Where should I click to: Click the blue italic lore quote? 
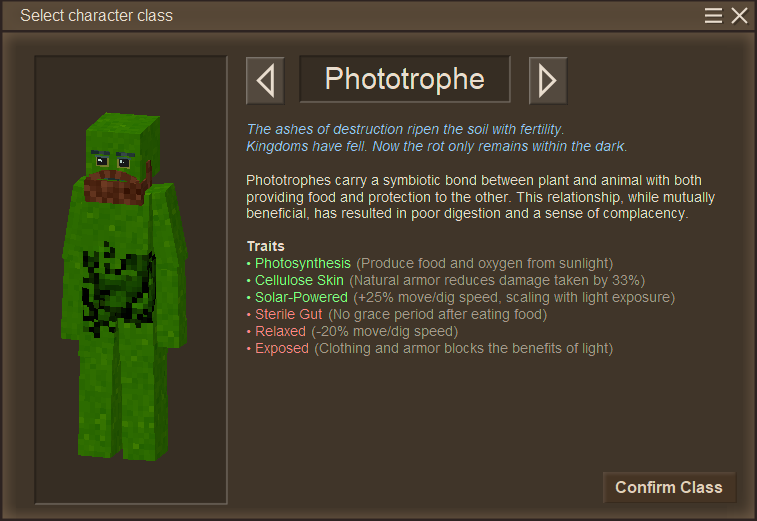coord(436,138)
